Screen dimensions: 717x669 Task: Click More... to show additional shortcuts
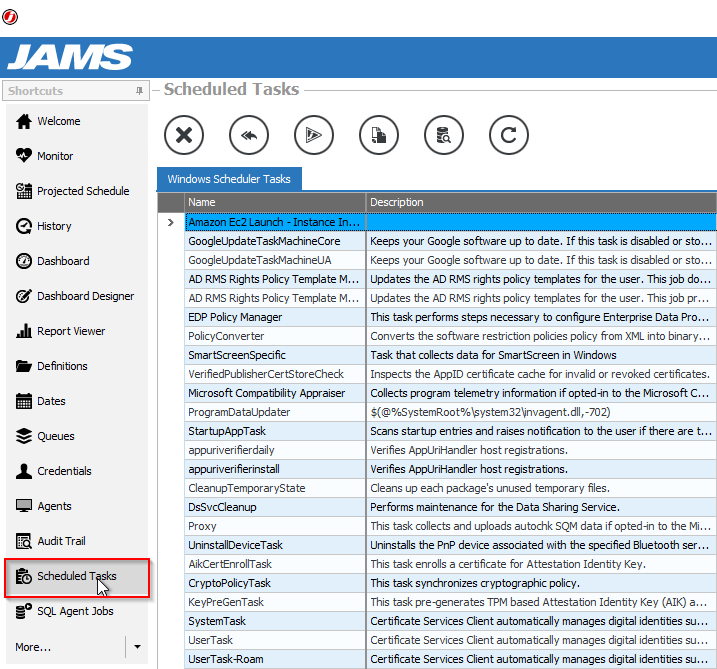pyautogui.click(x=33, y=647)
